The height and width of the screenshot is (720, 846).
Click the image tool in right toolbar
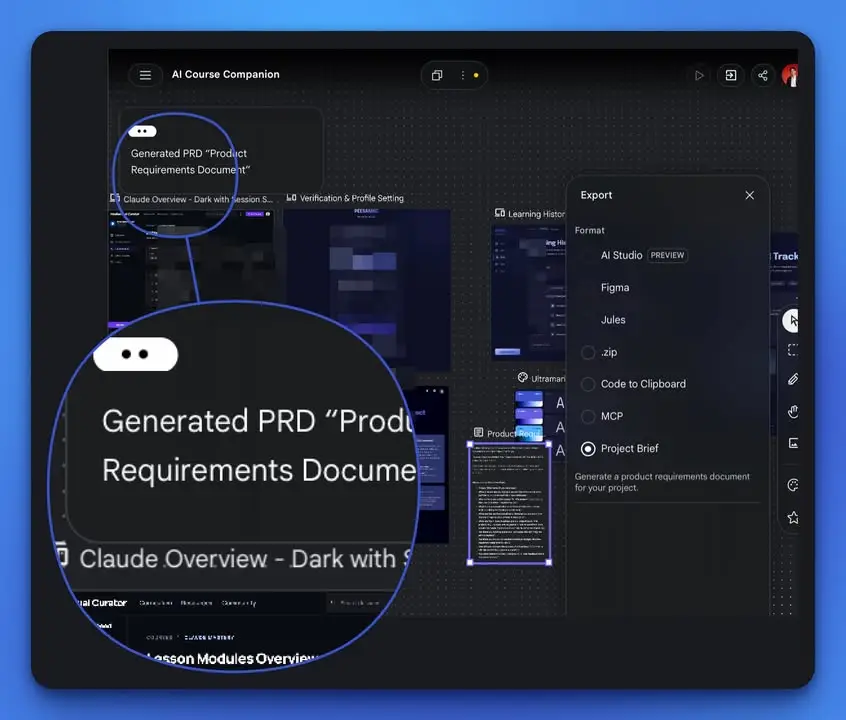click(793, 443)
